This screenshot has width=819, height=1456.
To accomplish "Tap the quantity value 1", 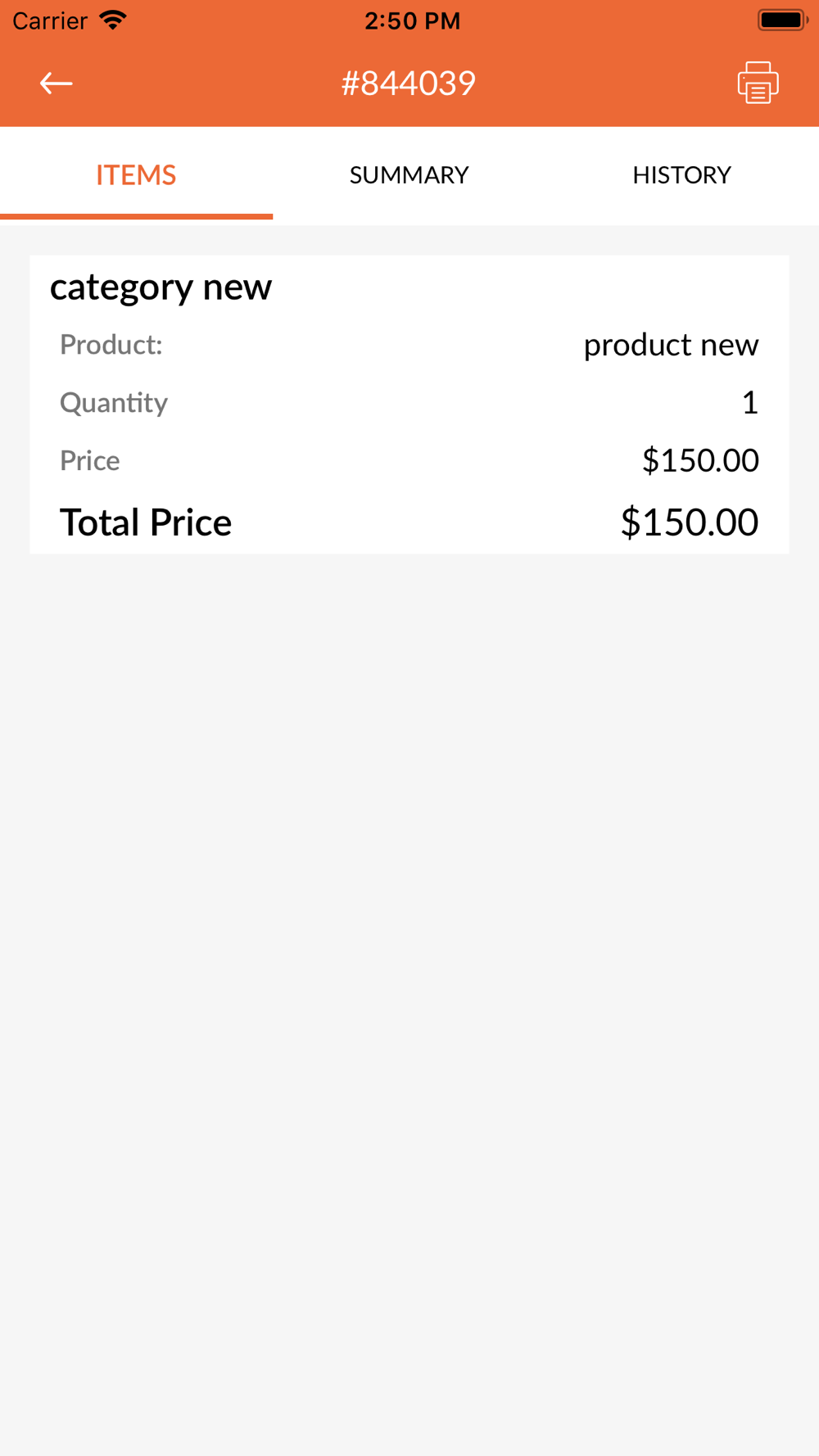I will click(749, 403).
